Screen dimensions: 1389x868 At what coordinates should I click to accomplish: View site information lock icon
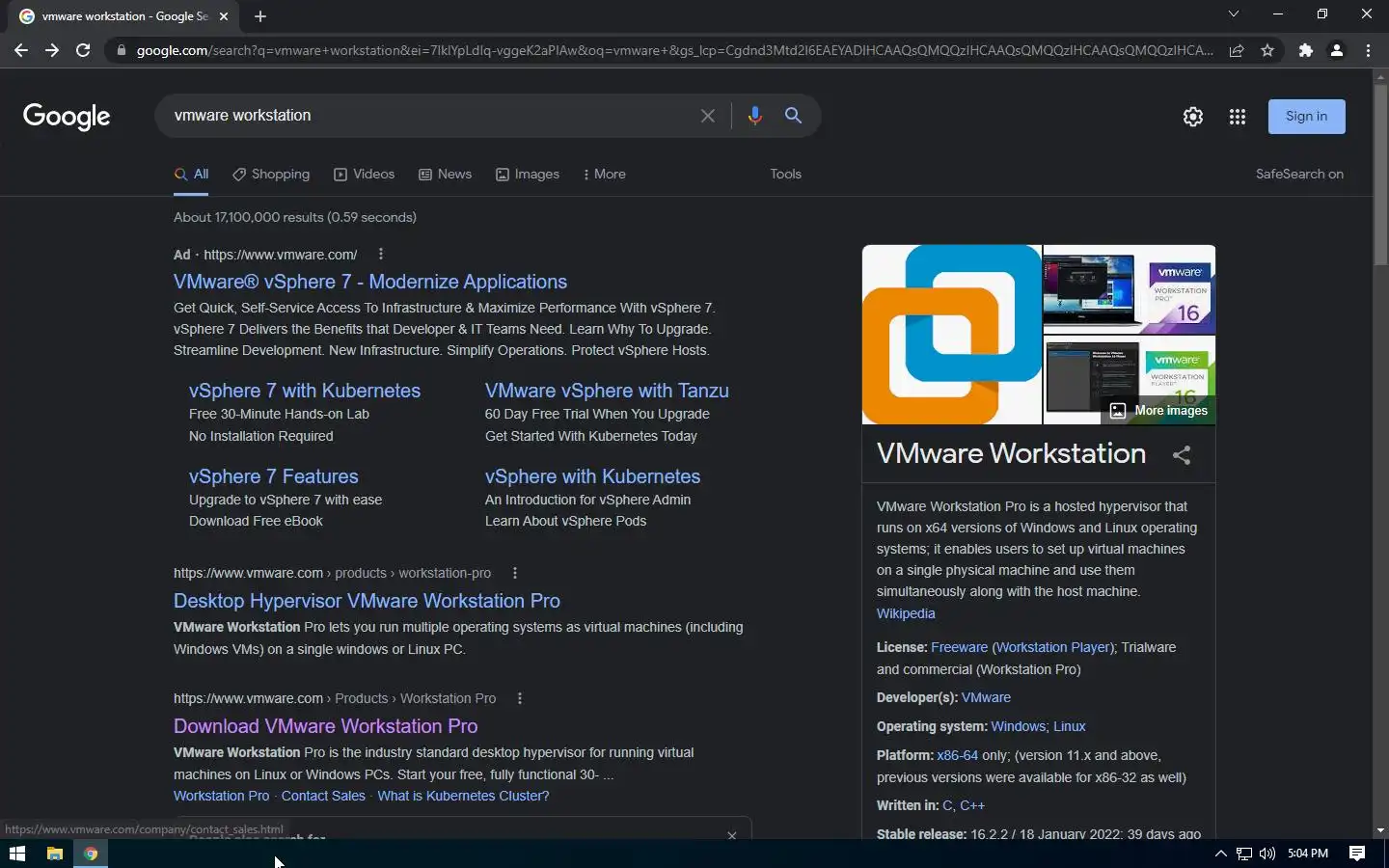[121, 50]
